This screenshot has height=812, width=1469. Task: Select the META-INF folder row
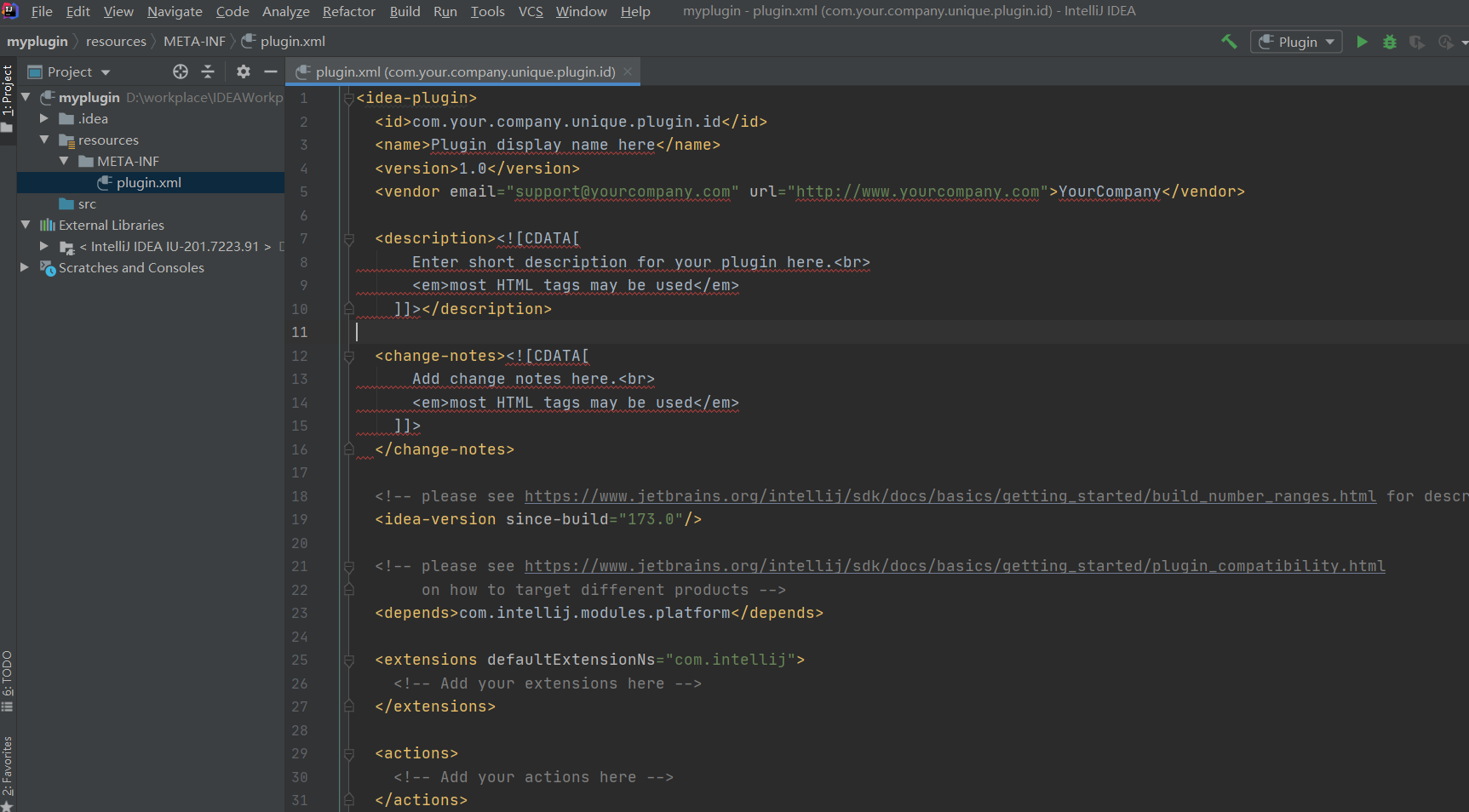coord(151,161)
